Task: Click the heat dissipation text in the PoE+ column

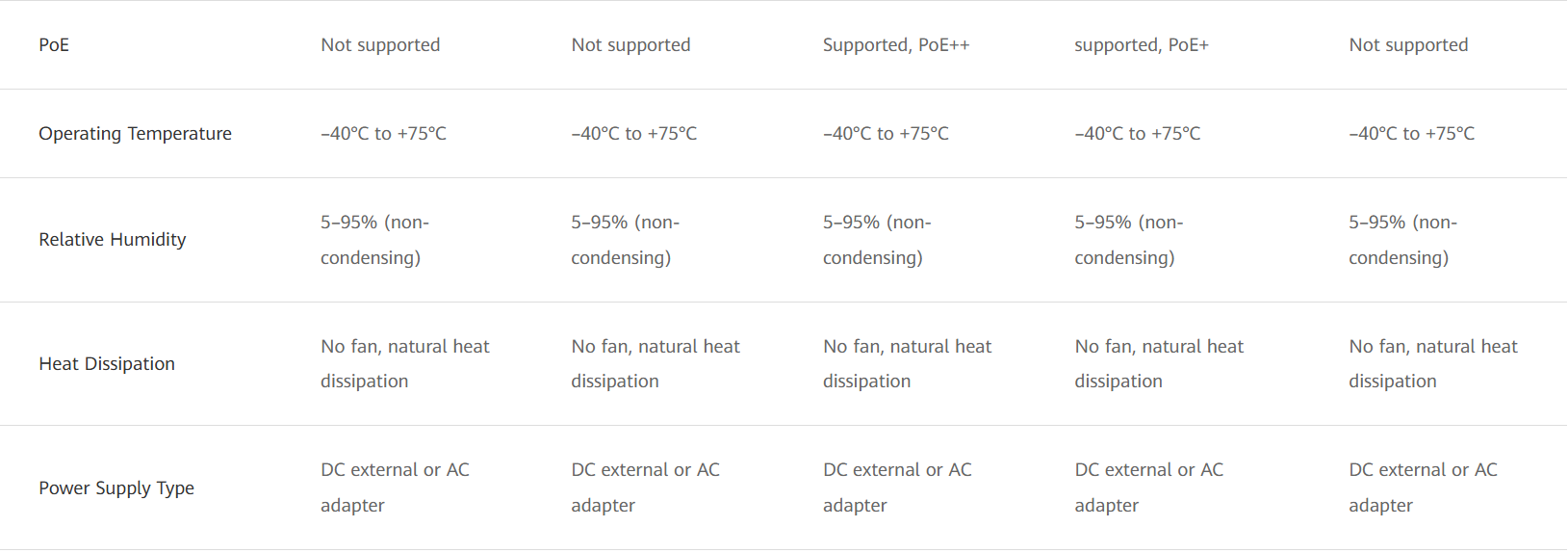Action: coord(1158,364)
